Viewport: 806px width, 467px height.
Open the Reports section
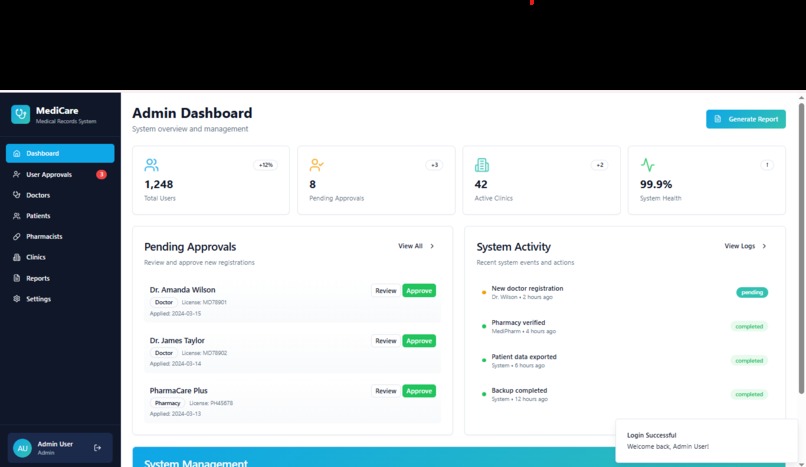point(60,278)
